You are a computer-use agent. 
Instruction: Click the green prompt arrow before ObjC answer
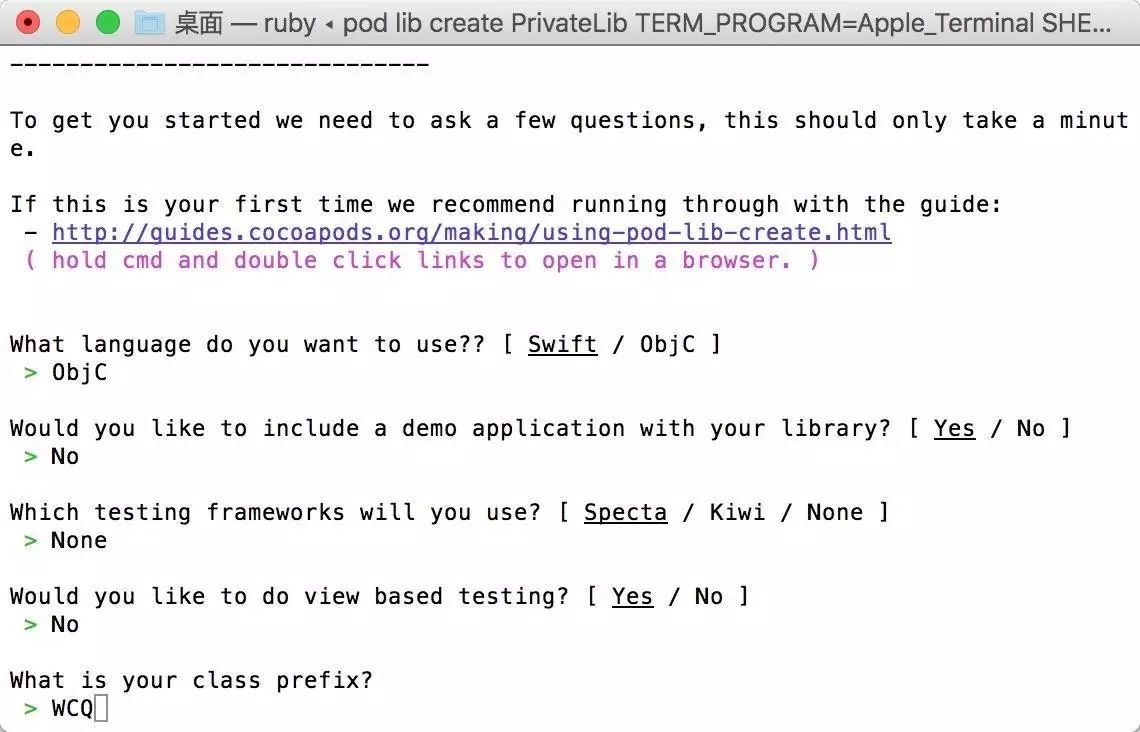tap(31, 373)
